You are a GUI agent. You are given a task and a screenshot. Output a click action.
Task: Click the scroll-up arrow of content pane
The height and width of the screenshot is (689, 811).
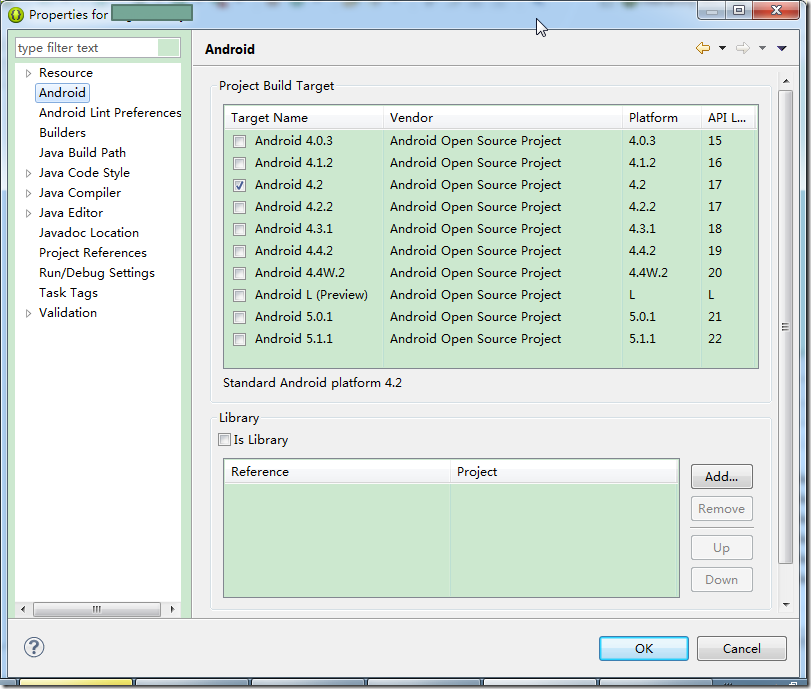tap(786, 81)
